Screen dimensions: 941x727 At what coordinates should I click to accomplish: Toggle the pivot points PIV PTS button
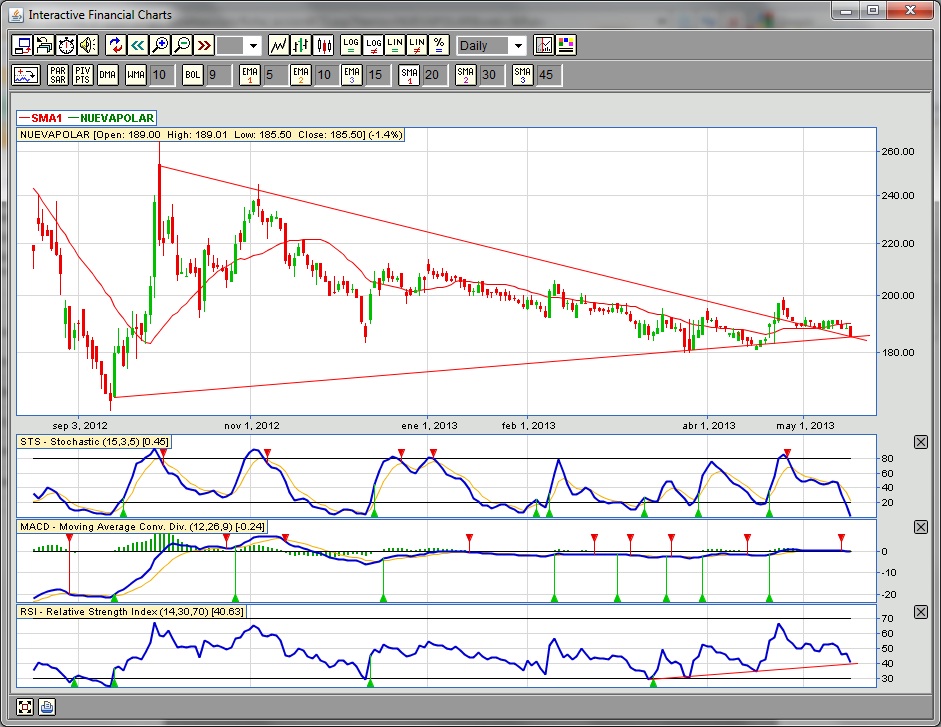(82, 75)
